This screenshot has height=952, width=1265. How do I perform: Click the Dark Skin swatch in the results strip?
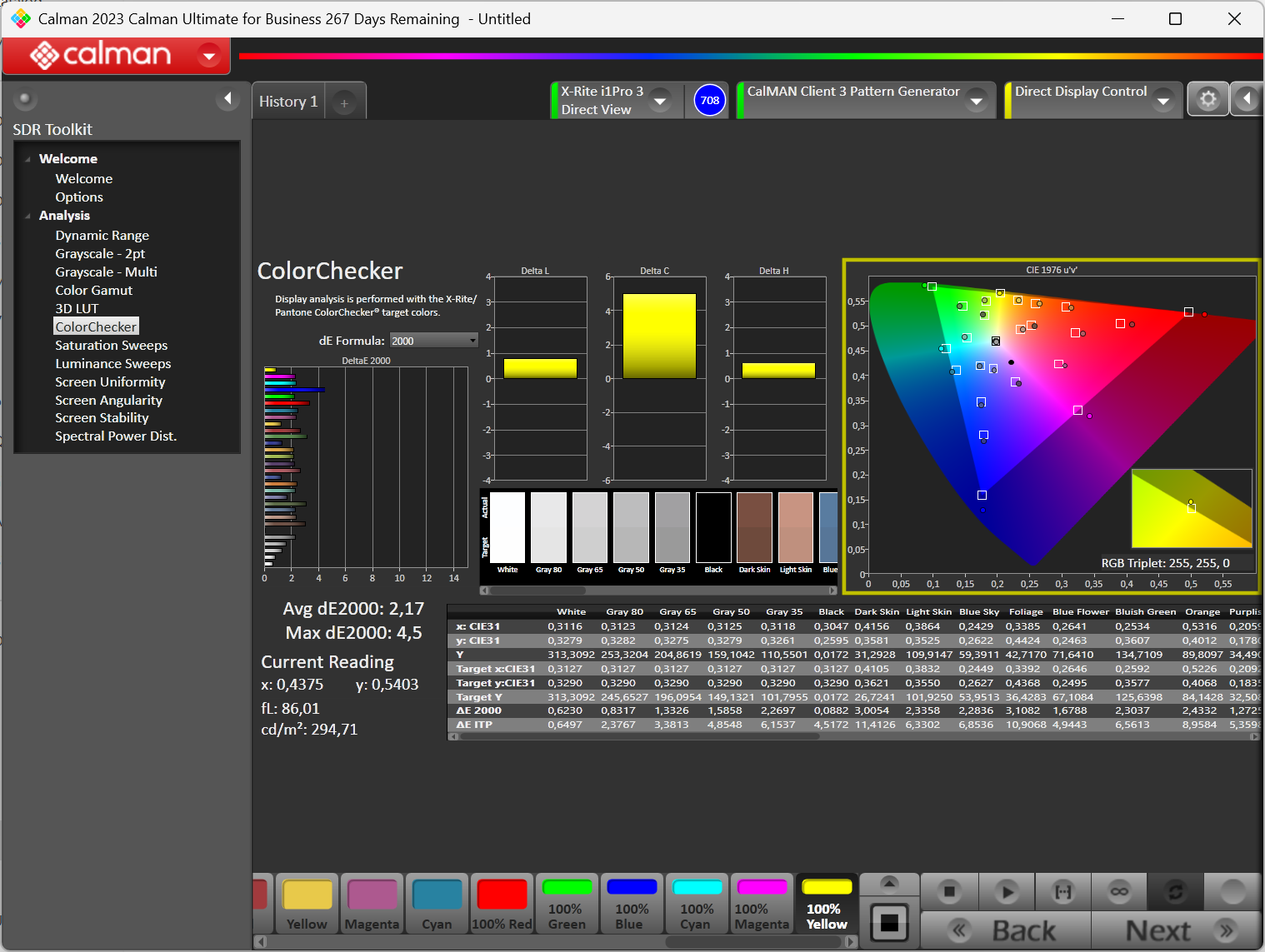[754, 528]
